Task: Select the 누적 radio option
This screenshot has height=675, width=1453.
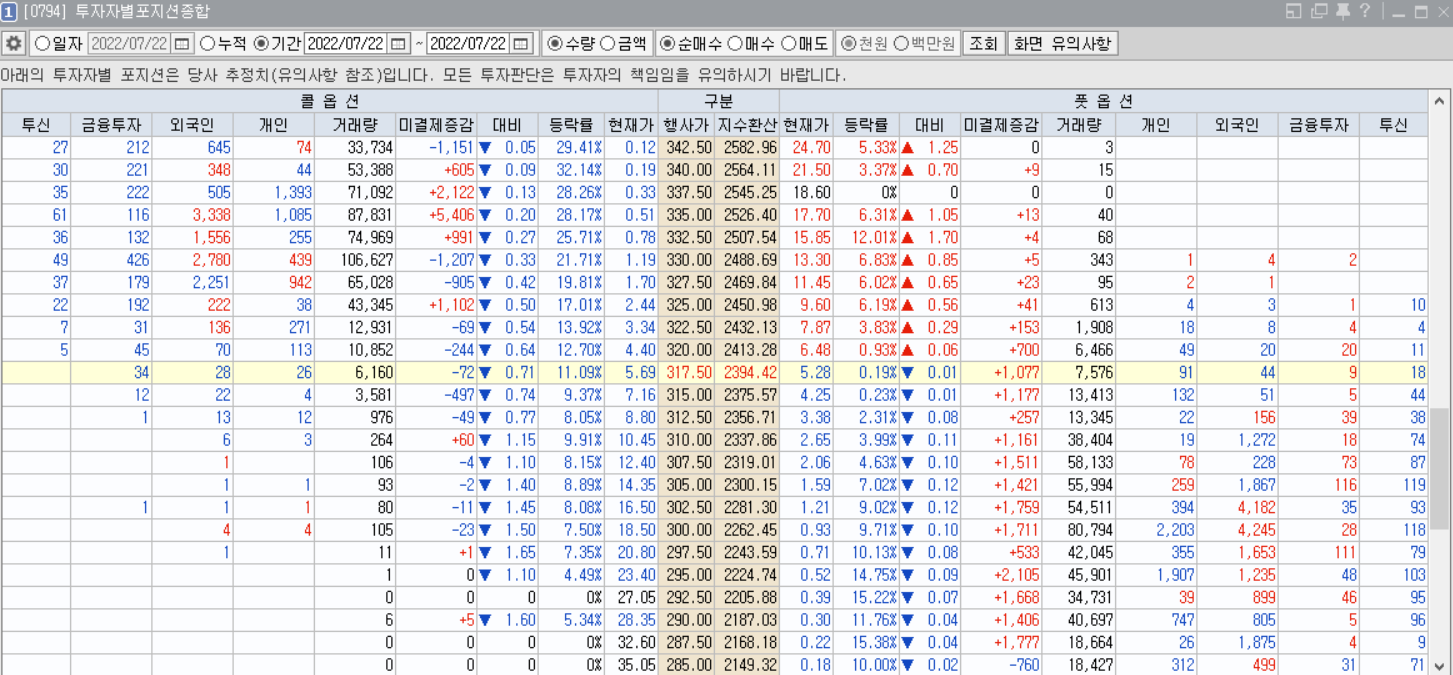Action: pyautogui.click(x=223, y=44)
